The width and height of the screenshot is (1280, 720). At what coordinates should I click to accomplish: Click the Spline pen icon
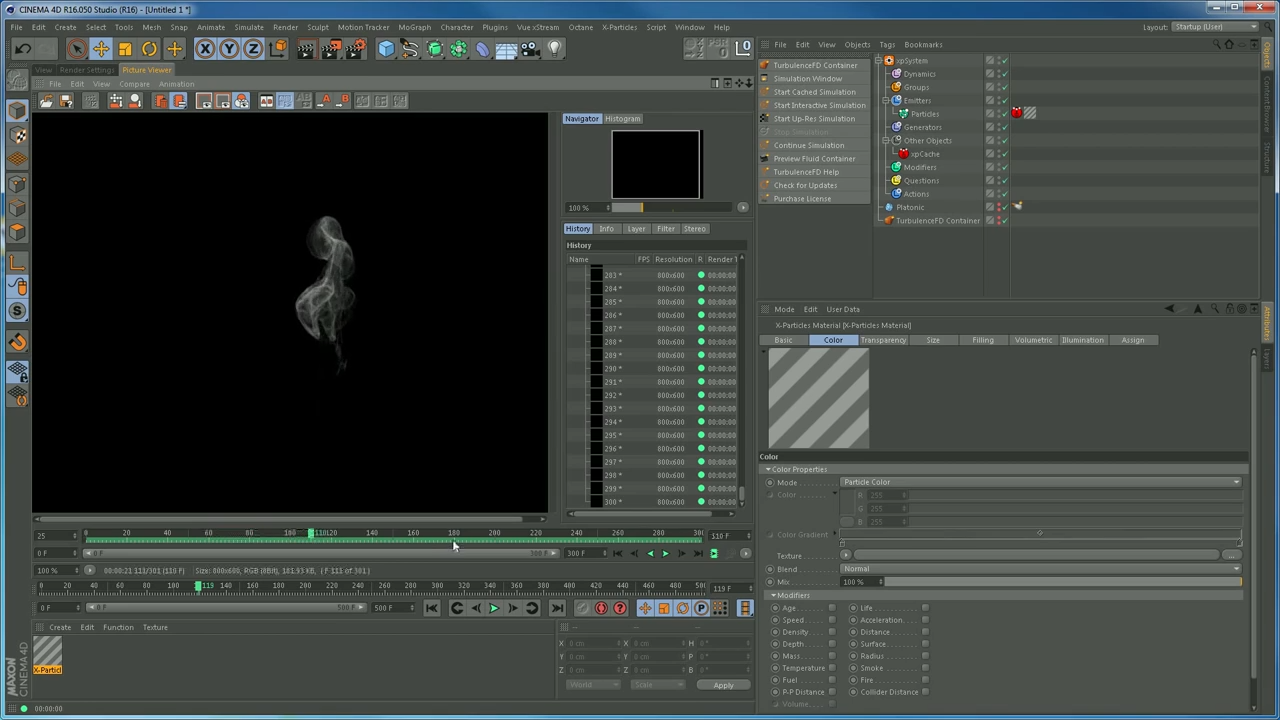click(x=410, y=49)
